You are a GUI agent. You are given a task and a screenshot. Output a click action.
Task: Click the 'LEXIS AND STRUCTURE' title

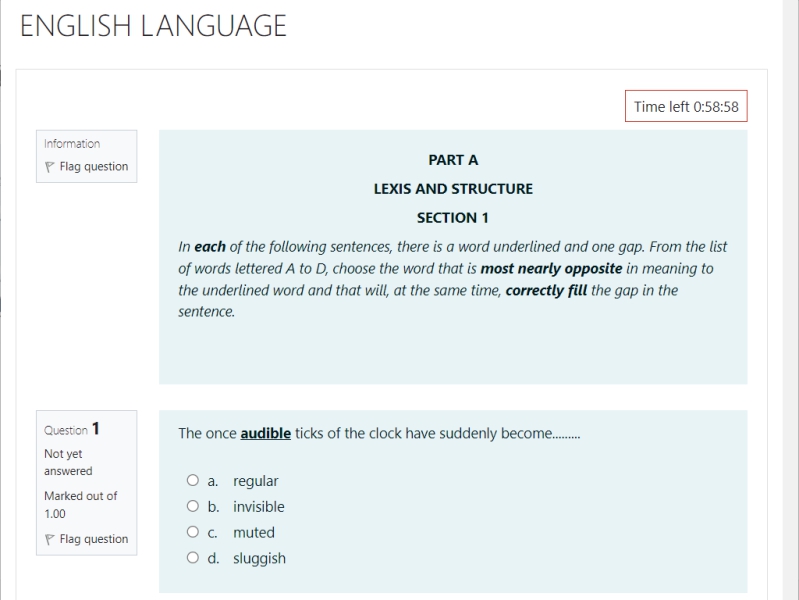coord(453,189)
